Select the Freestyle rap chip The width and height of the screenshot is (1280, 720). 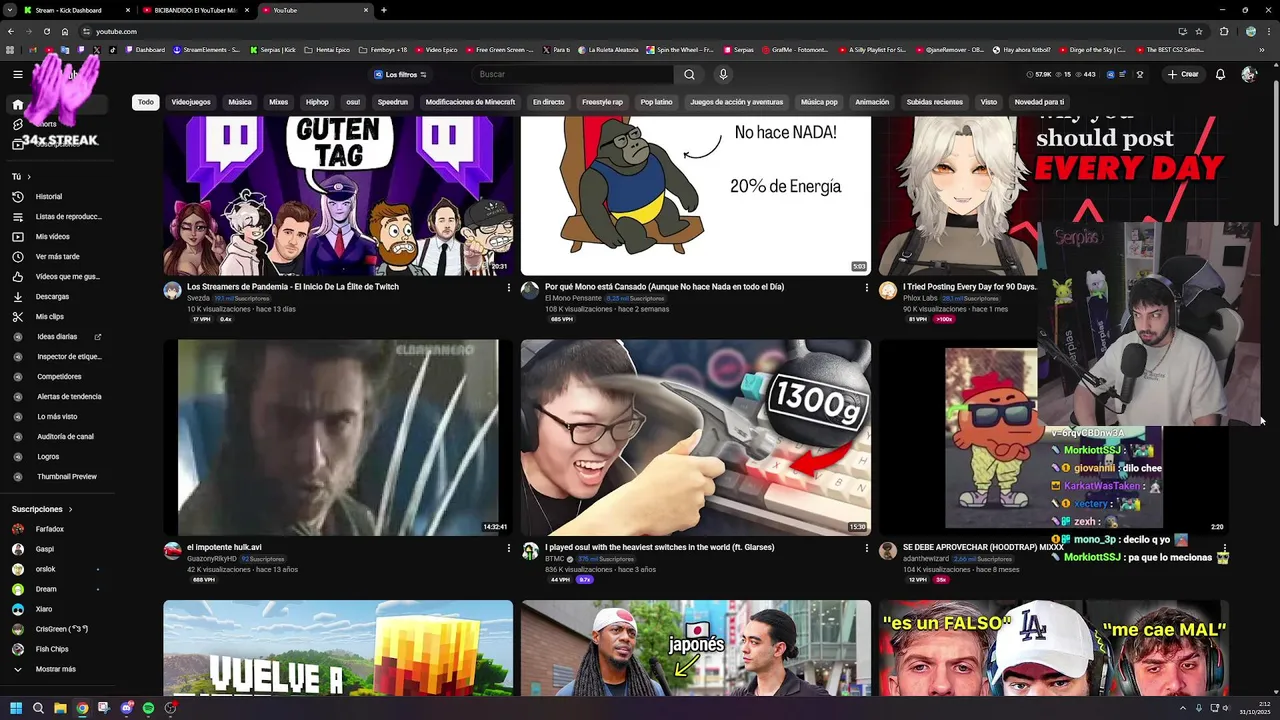602,102
